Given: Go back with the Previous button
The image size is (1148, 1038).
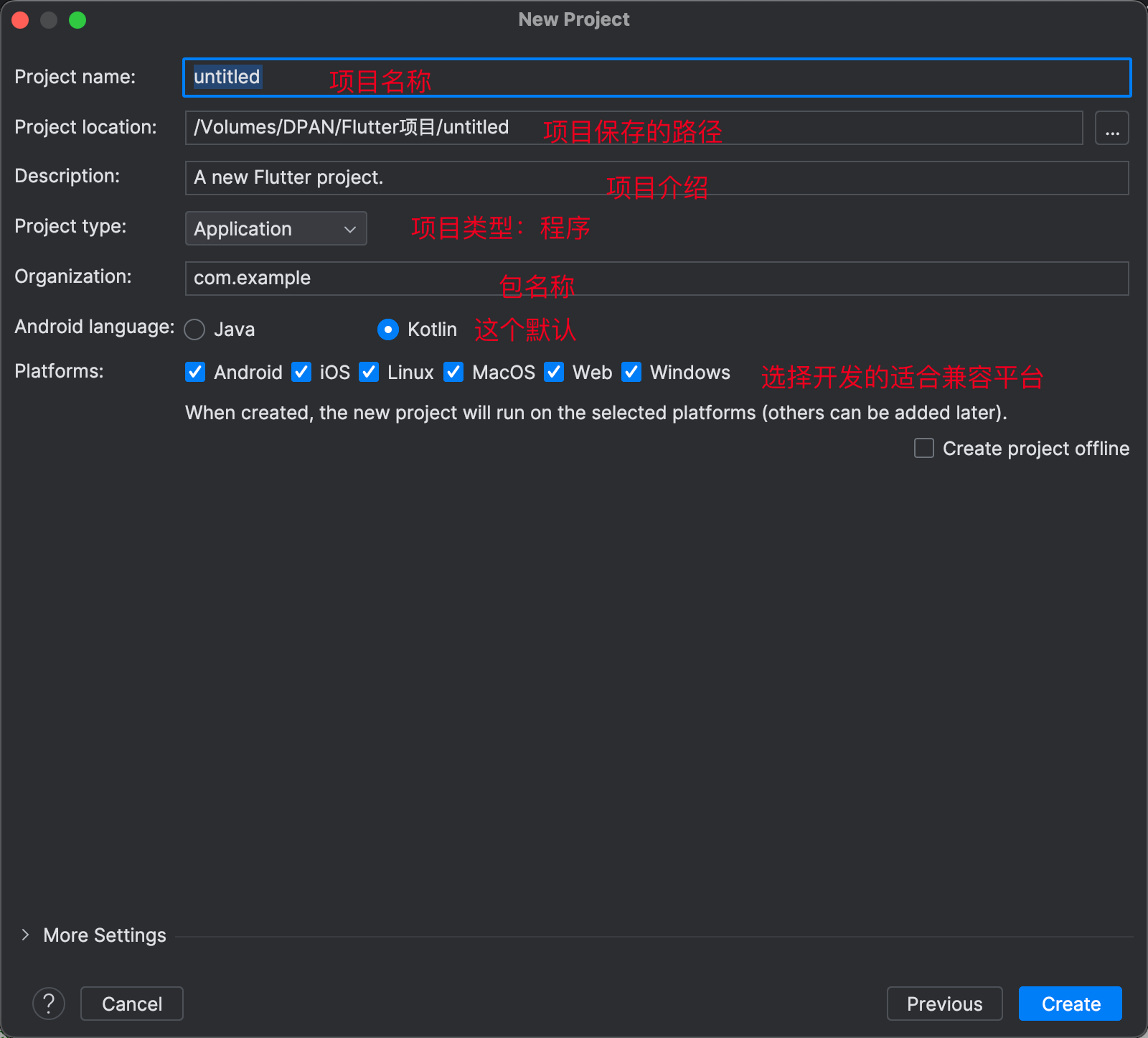Looking at the screenshot, I should coord(944,1004).
